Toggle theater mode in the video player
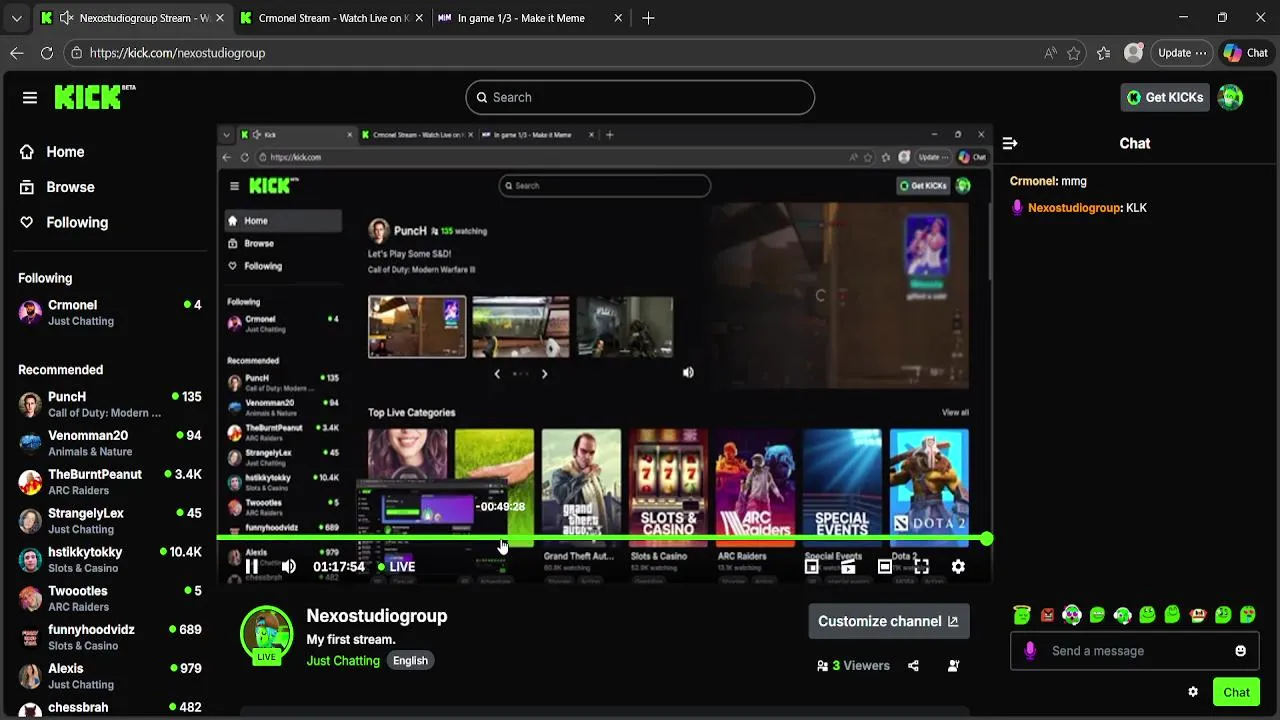The image size is (1280, 720). coord(885,567)
